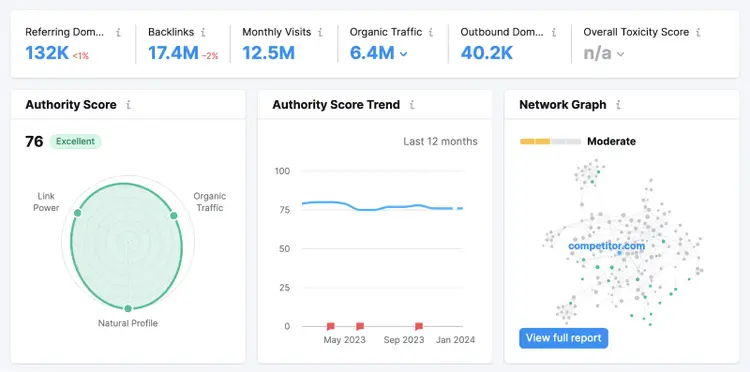The height and width of the screenshot is (372, 750).
Task: Open the 132K referring domains value
Action: coord(47,53)
